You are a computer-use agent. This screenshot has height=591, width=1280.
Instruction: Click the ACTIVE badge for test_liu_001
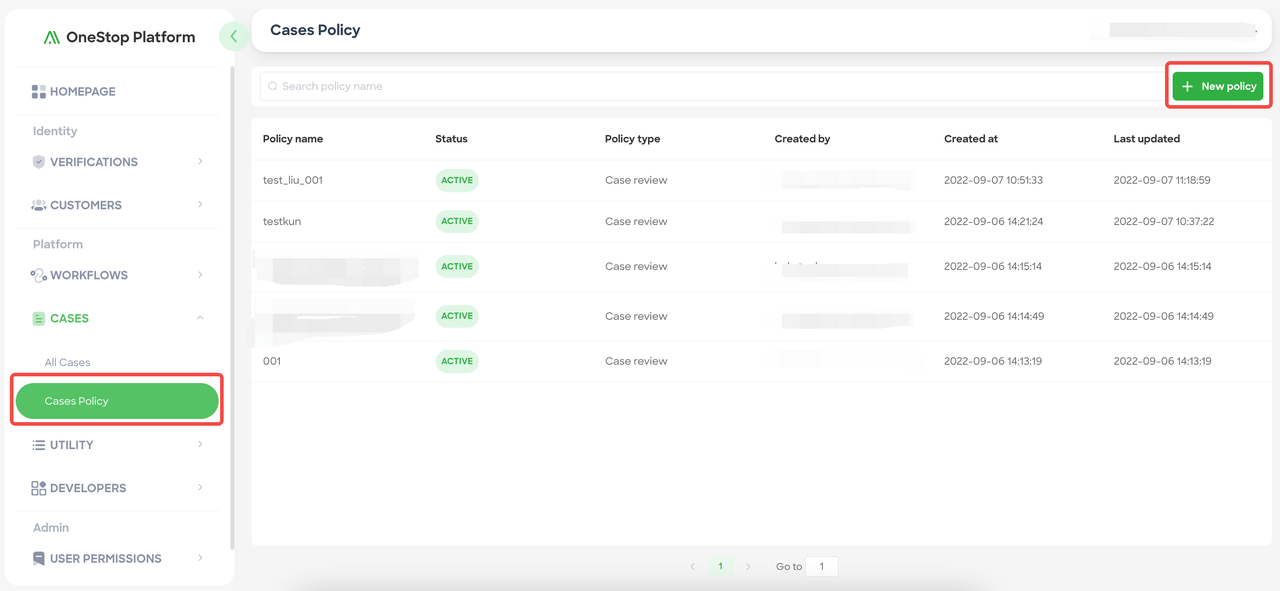457,181
